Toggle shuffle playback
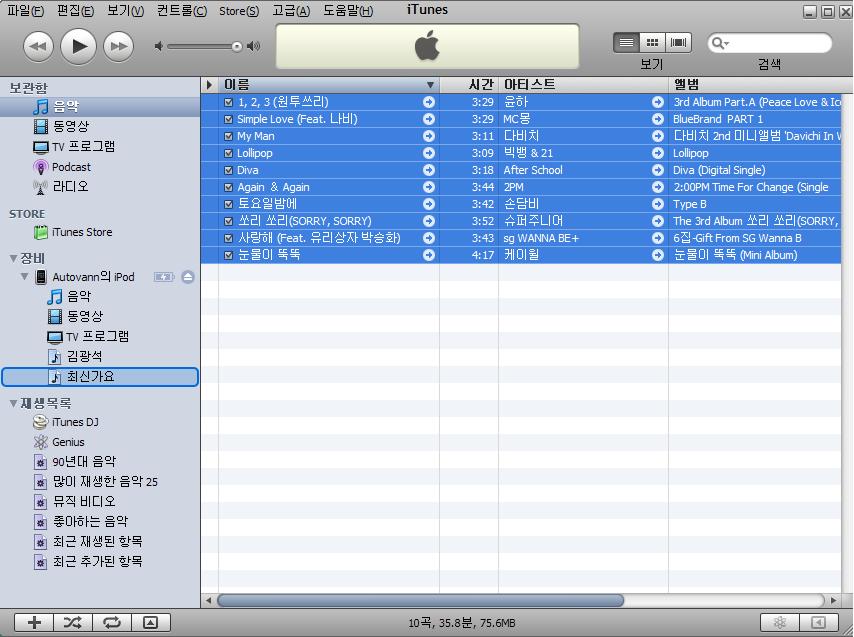The width and height of the screenshot is (854, 637). pyautogui.click(x=73, y=622)
